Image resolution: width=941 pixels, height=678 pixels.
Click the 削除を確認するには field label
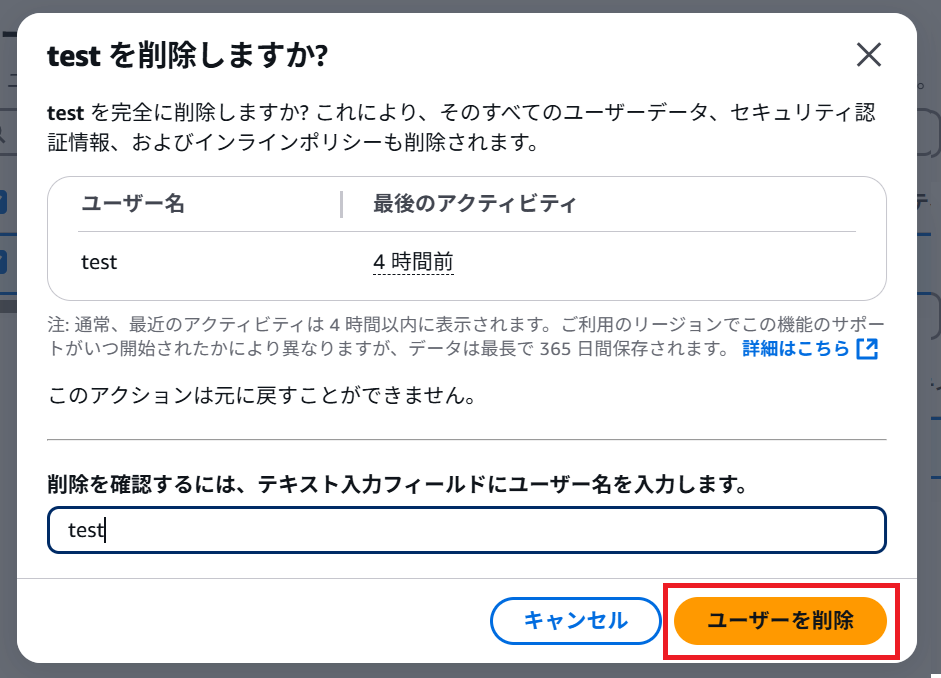[397, 485]
